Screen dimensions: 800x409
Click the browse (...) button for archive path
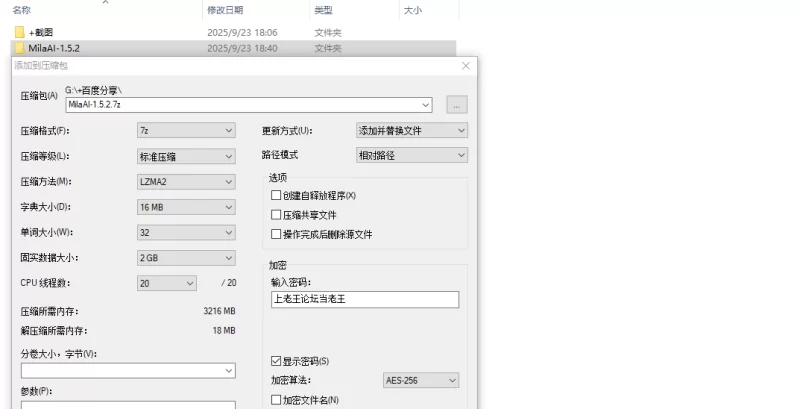tap(457, 105)
